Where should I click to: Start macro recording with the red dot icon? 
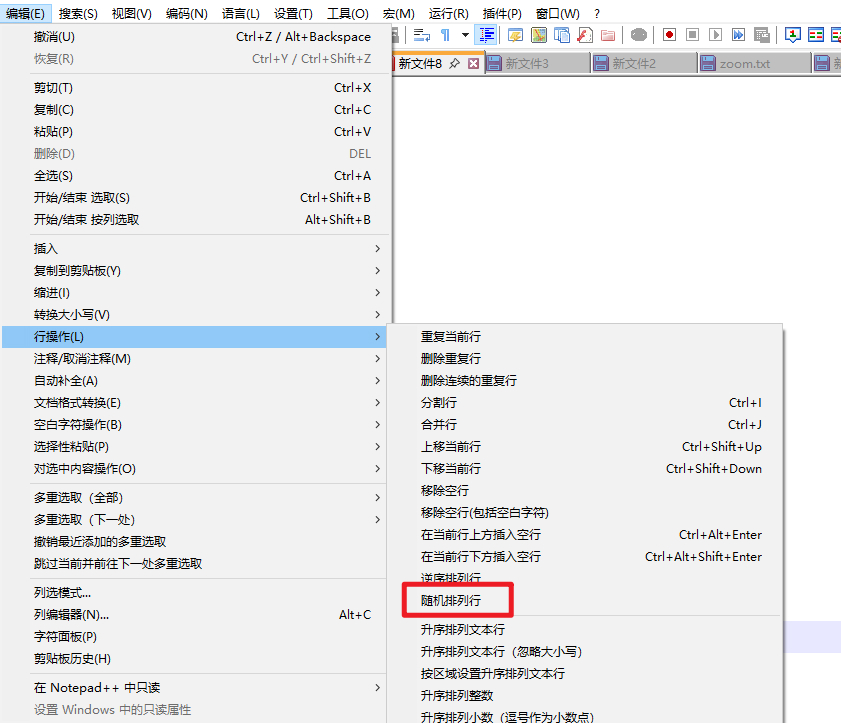pos(669,35)
